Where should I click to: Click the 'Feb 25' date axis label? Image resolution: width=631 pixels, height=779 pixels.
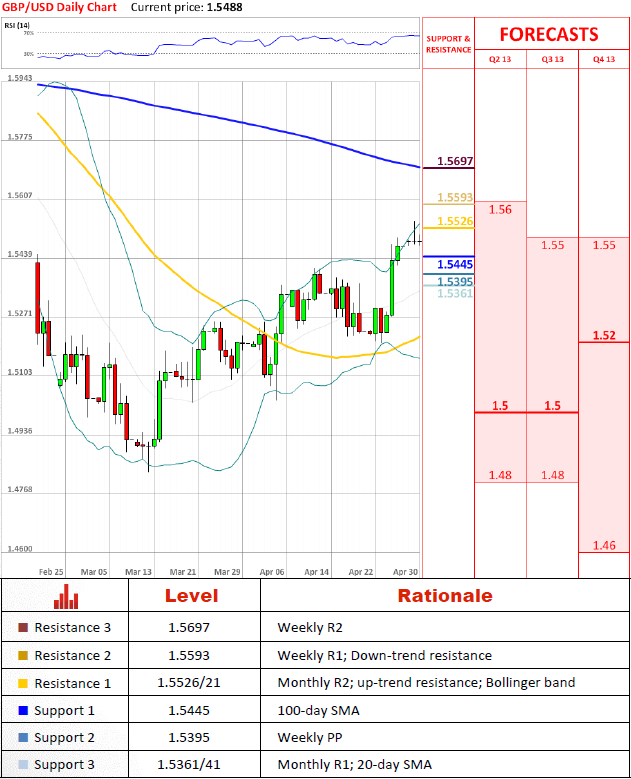click(x=51, y=572)
